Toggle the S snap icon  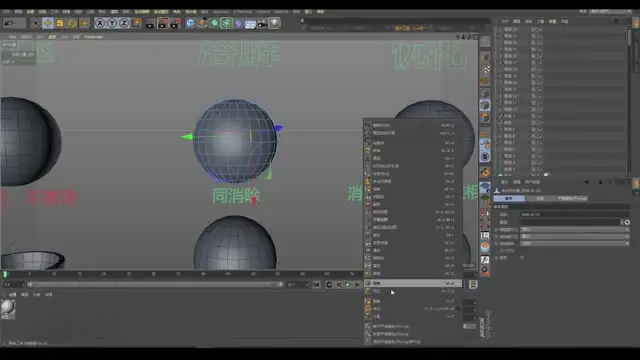click(x=485, y=157)
